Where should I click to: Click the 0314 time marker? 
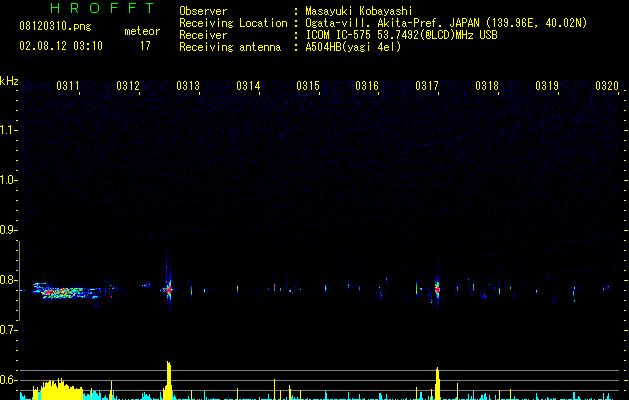248,85
